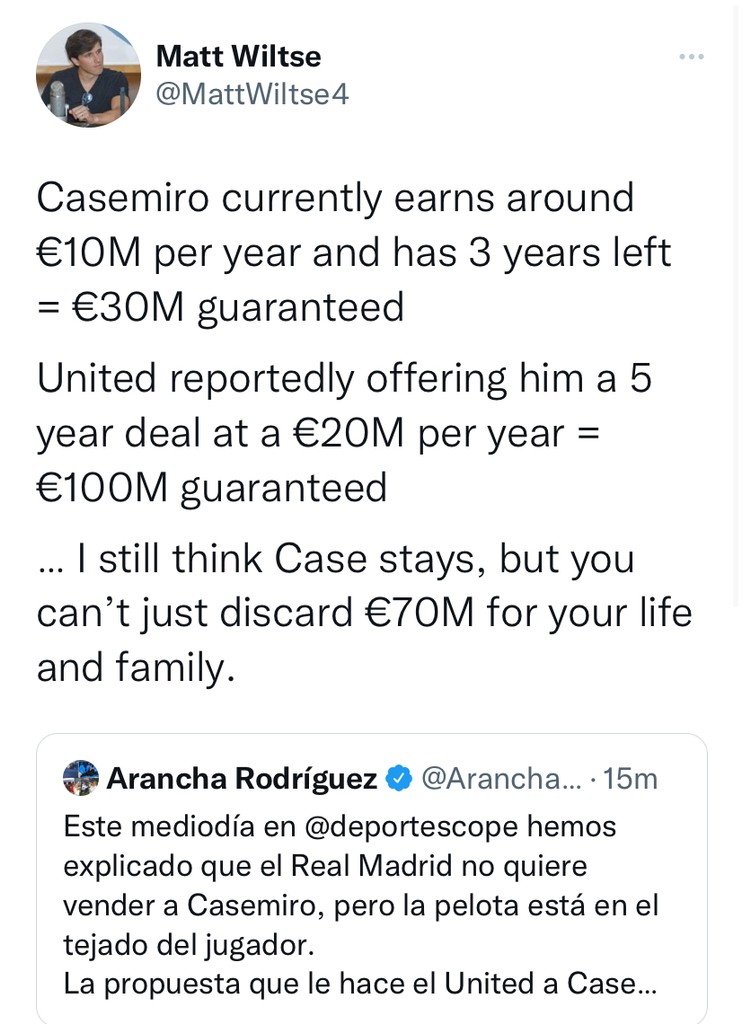This screenshot has width=744, height=1024.
Task: Click the blue verified badge
Action: (398, 778)
